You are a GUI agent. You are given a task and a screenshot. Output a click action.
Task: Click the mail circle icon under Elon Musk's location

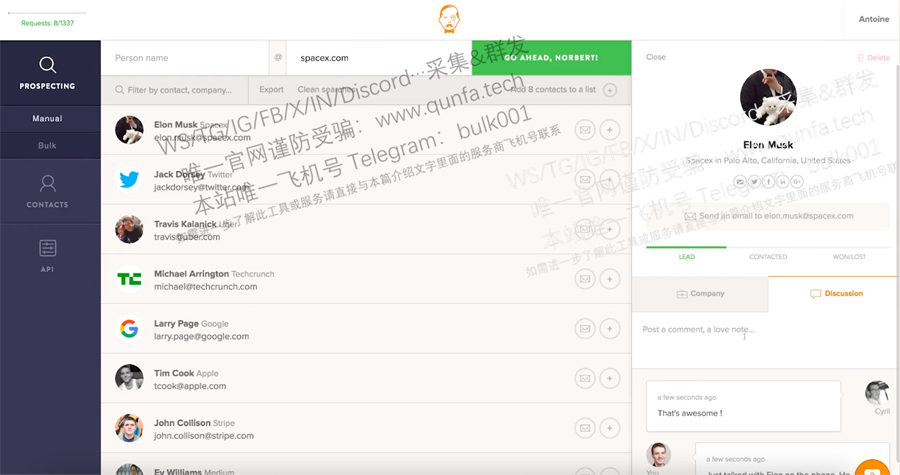point(740,182)
